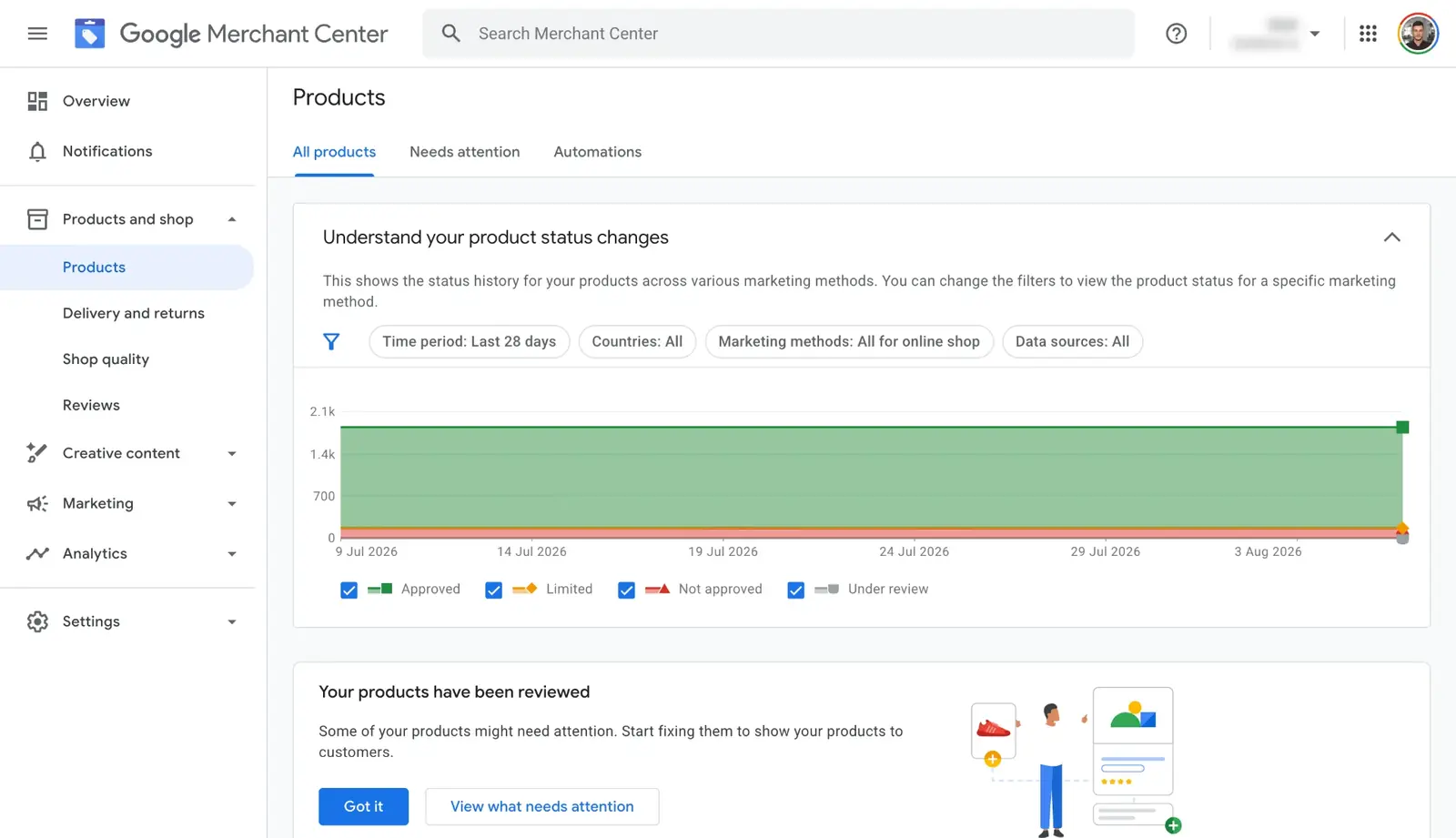Uncheck the Approved status checkbox
1456x838 pixels.
point(349,590)
